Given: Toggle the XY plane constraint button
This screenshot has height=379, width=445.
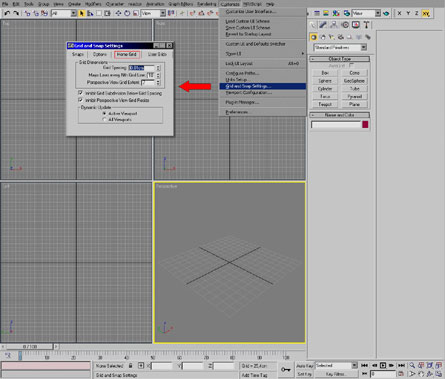Looking at the screenshot, I should (x=426, y=13).
